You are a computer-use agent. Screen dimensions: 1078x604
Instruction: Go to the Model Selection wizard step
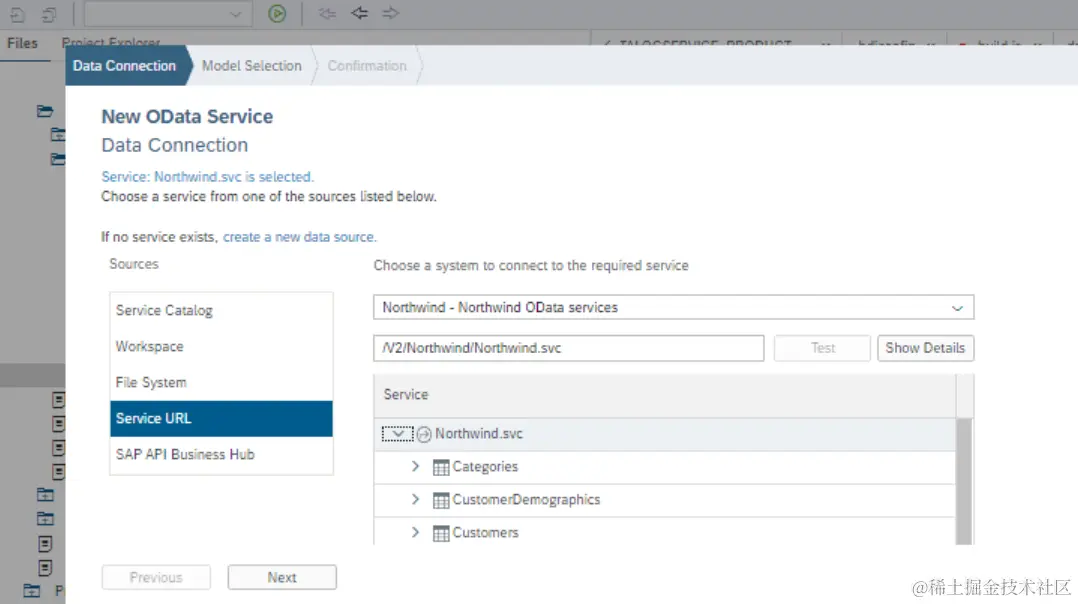tap(252, 66)
